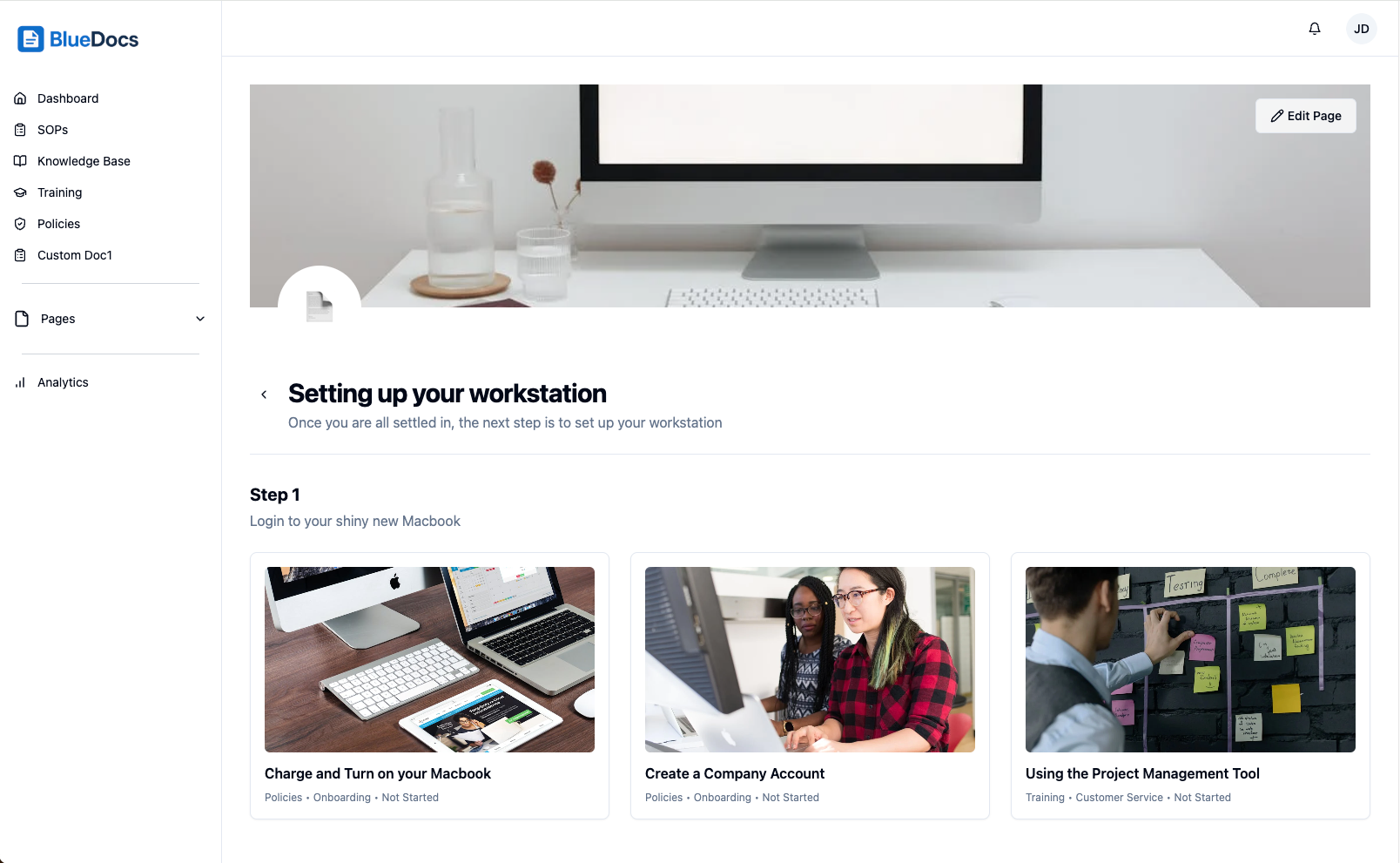The width and height of the screenshot is (1400, 863).
Task: Click the page document avatar icon
Action: (x=320, y=307)
